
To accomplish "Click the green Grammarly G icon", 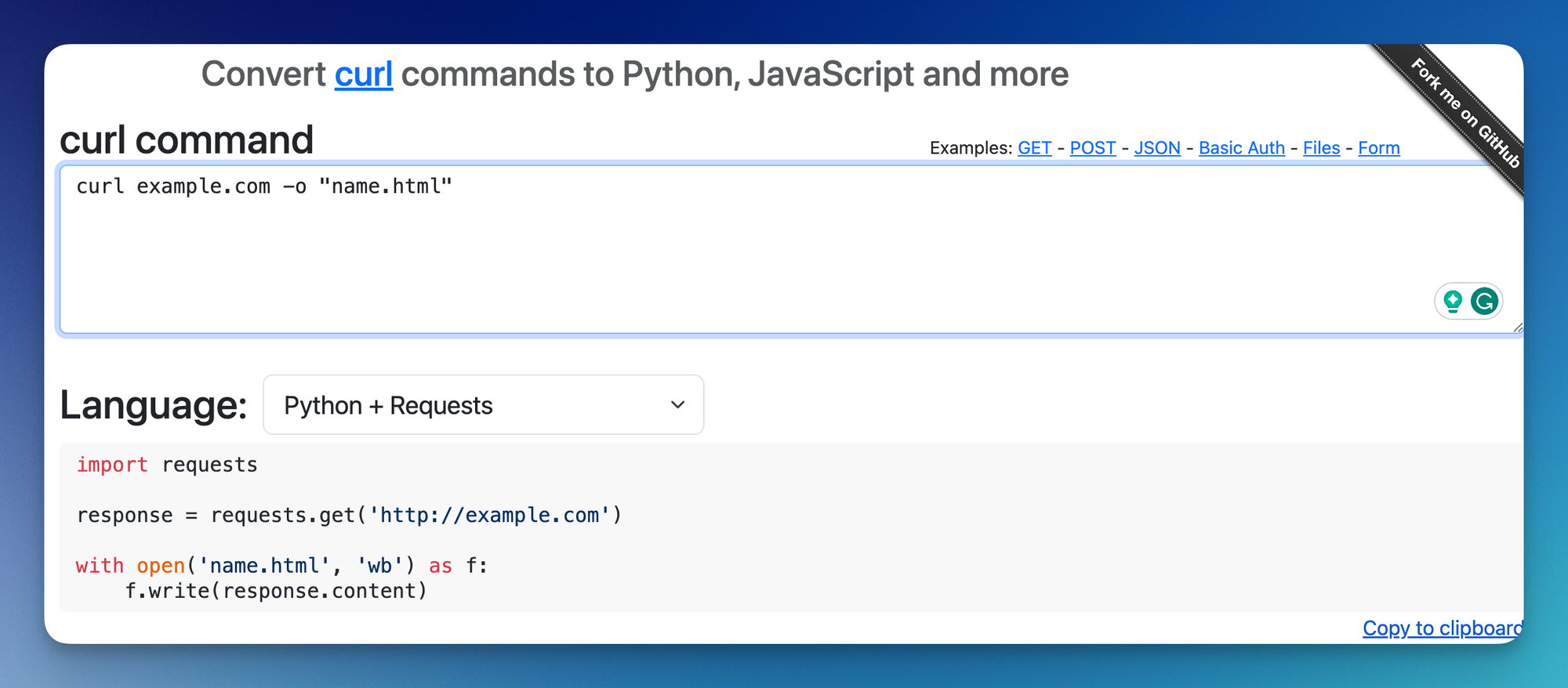I will pyautogui.click(x=1484, y=301).
